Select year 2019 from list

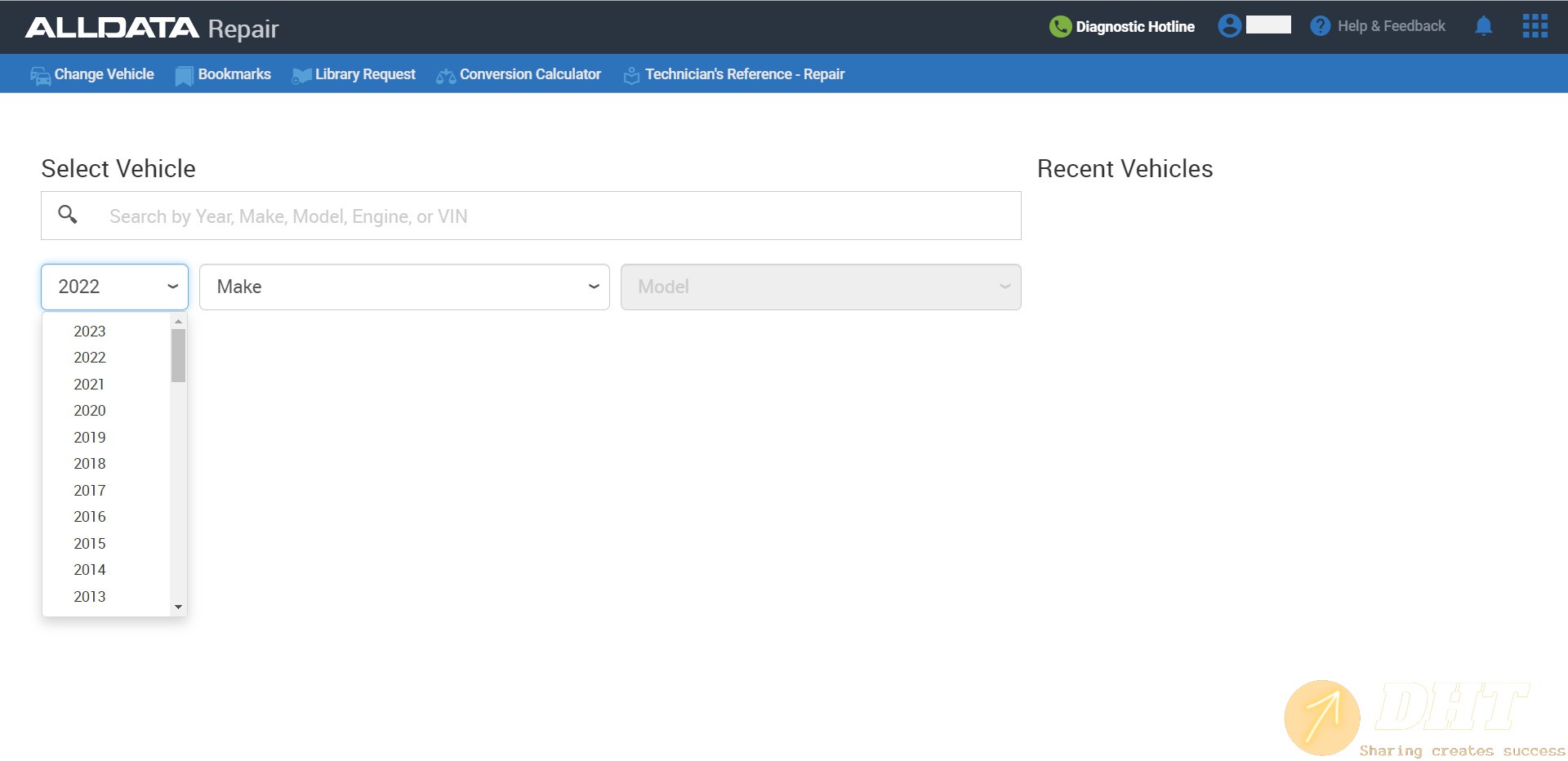coord(90,438)
